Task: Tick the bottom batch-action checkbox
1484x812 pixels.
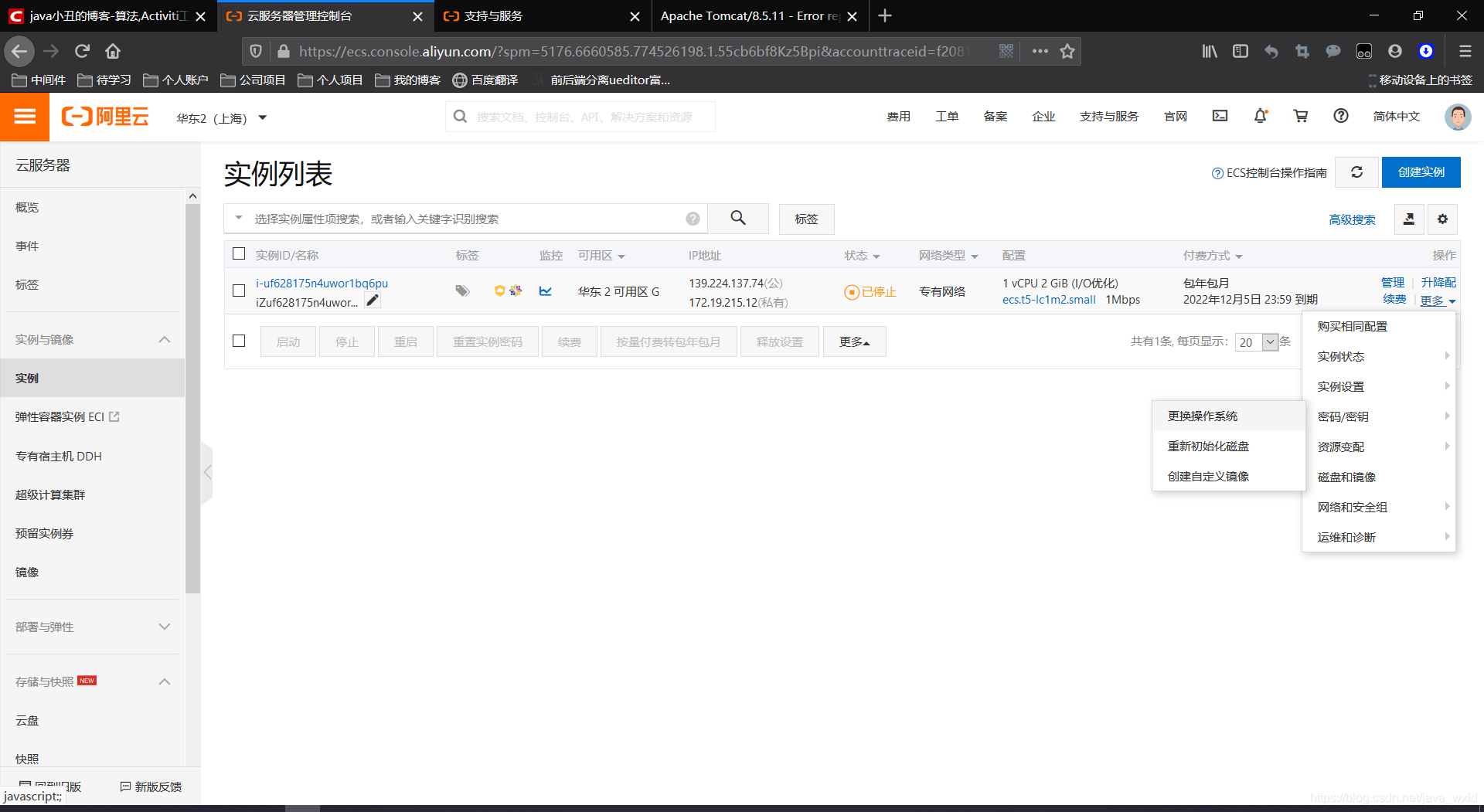Action: [x=239, y=341]
